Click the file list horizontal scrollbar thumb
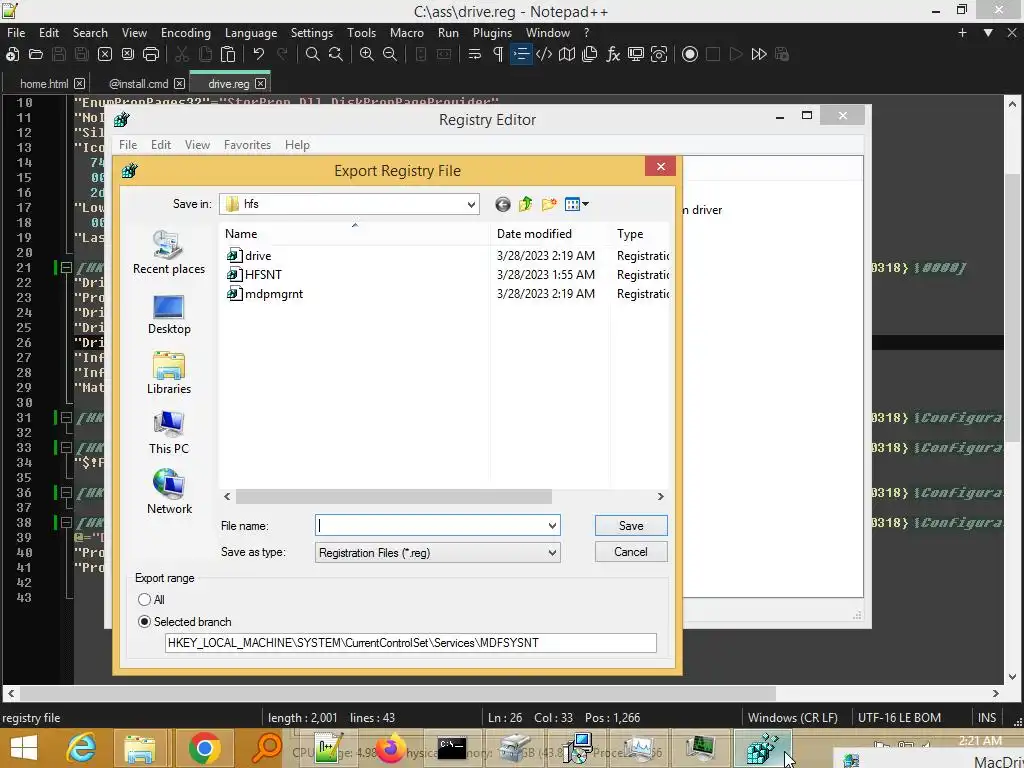 [394, 497]
